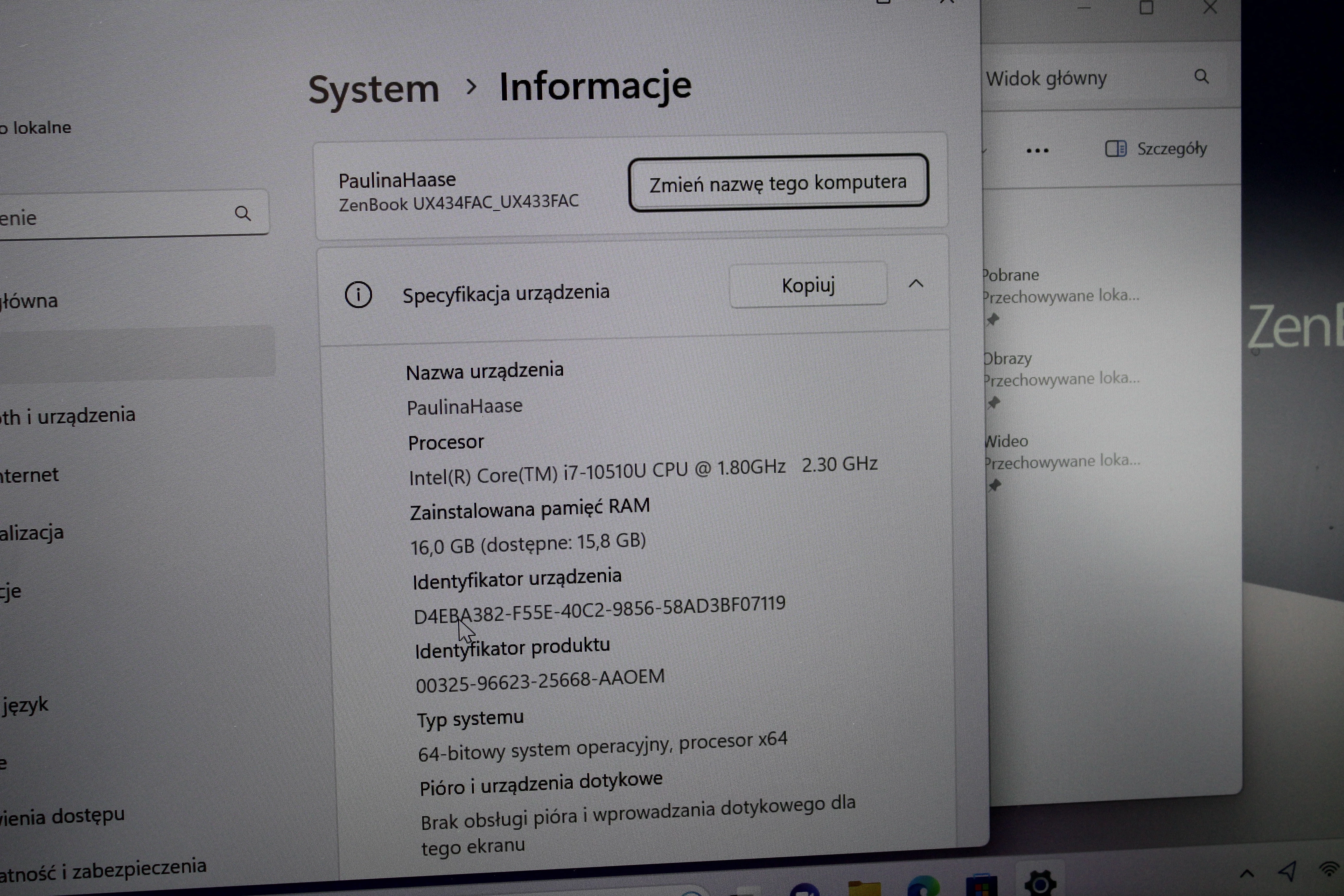Click the pin icon under Wideo
The height and width of the screenshot is (896, 1344).
[995, 486]
